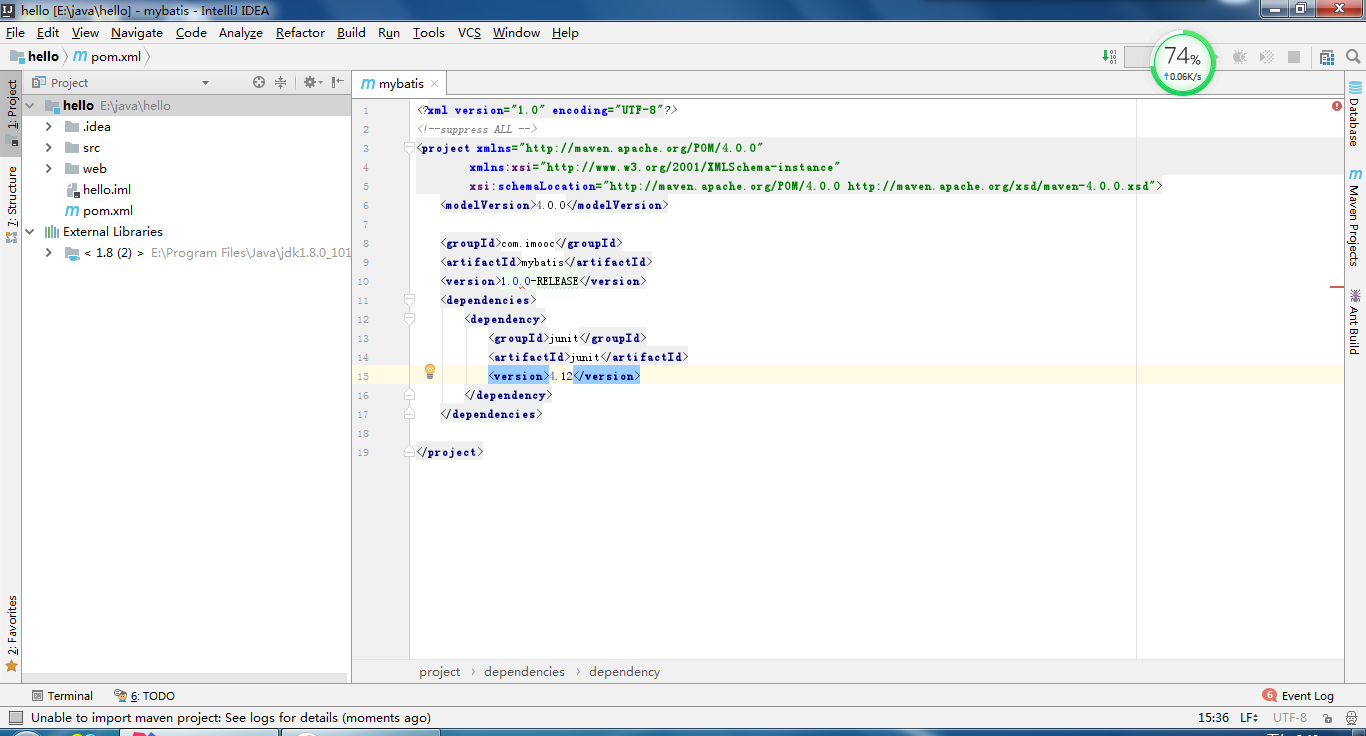The width and height of the screenshot is (1366, 736).
Task: Click the project breadcrumb below editor
Action: click(440, 672)
